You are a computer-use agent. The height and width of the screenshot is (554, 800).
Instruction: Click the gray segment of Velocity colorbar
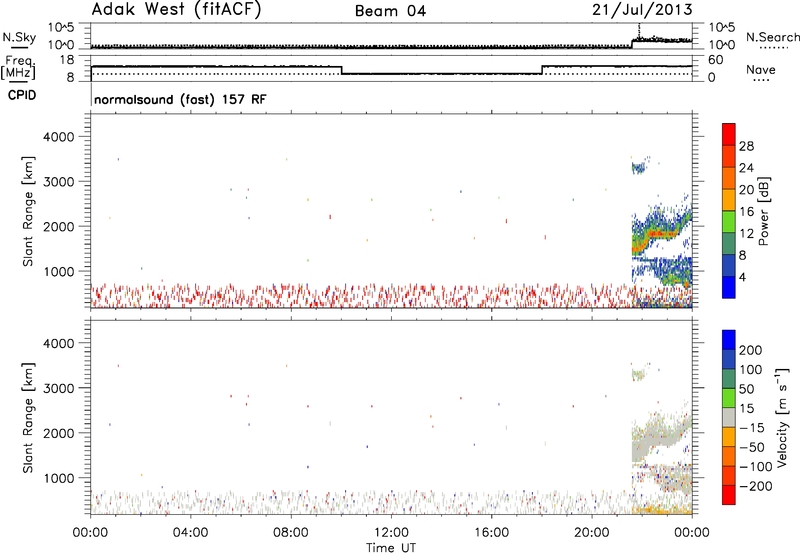point(729,417)
